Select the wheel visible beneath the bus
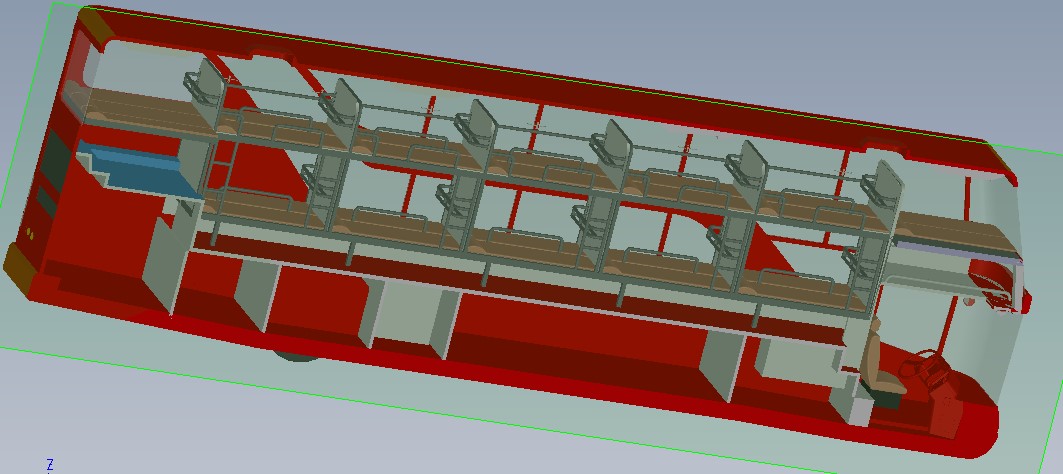 pyautogui.click(x=296, y=355)
